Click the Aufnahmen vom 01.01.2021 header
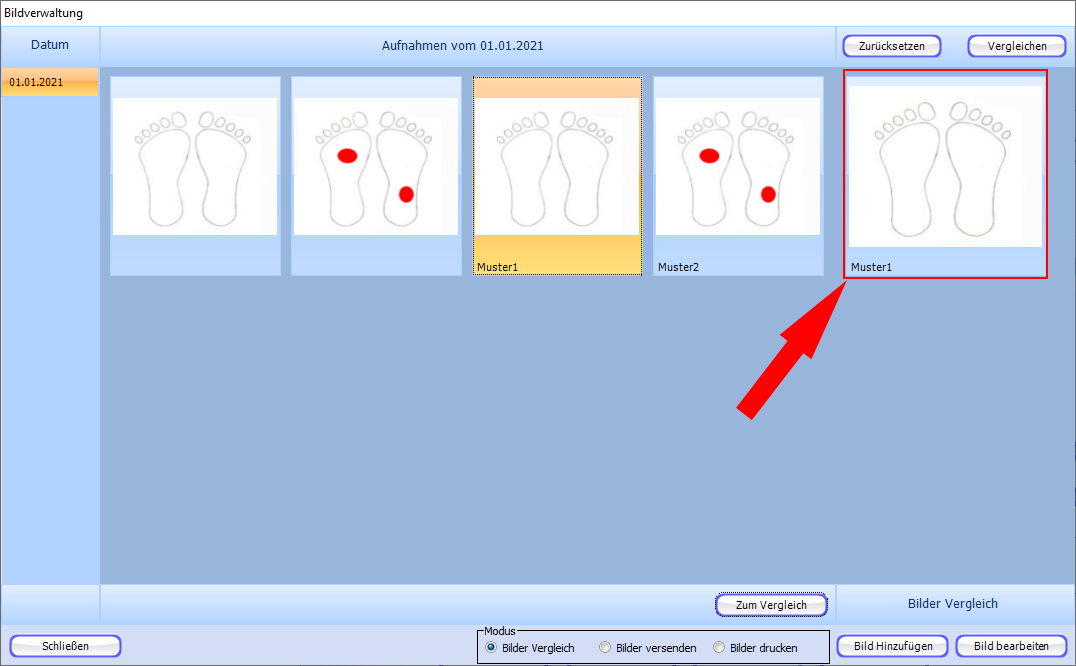Image resolution: width=1076 pixels, height=666 pixels. [463, 46]
